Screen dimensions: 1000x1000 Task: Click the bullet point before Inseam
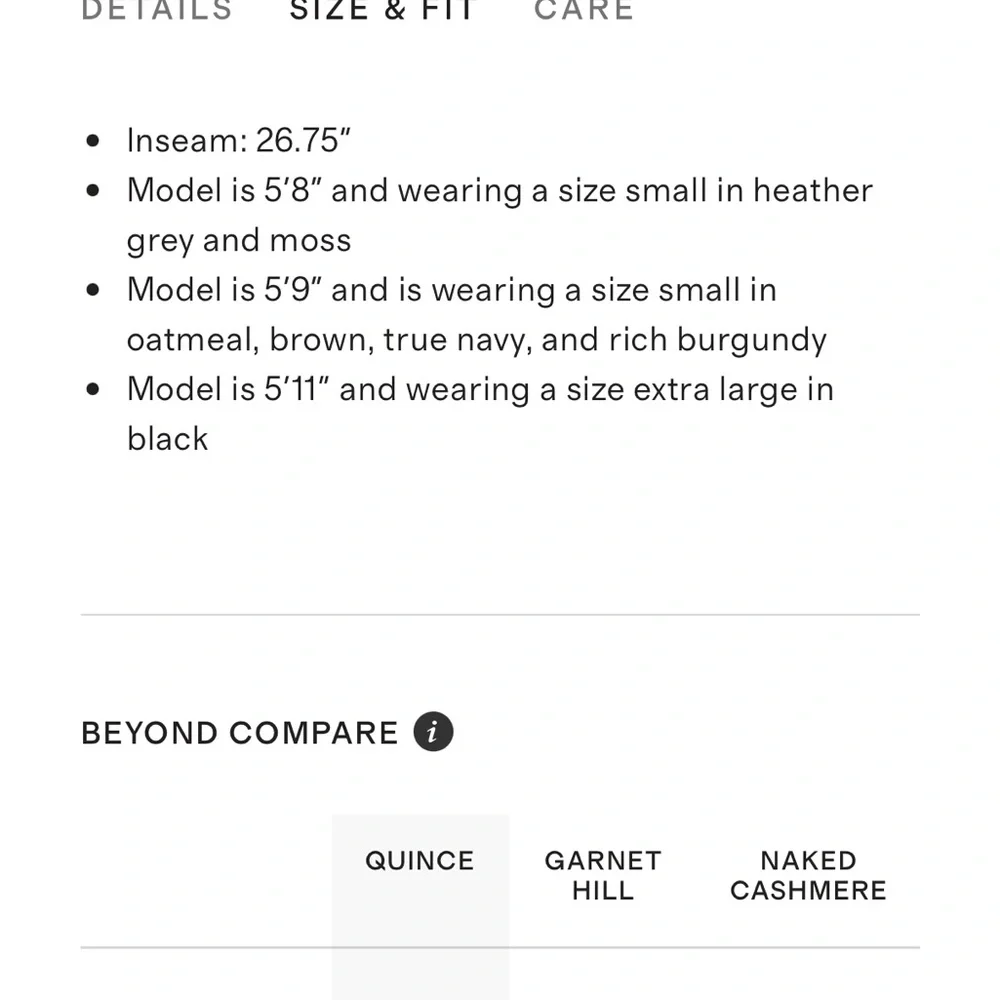[x=94, y=141]
